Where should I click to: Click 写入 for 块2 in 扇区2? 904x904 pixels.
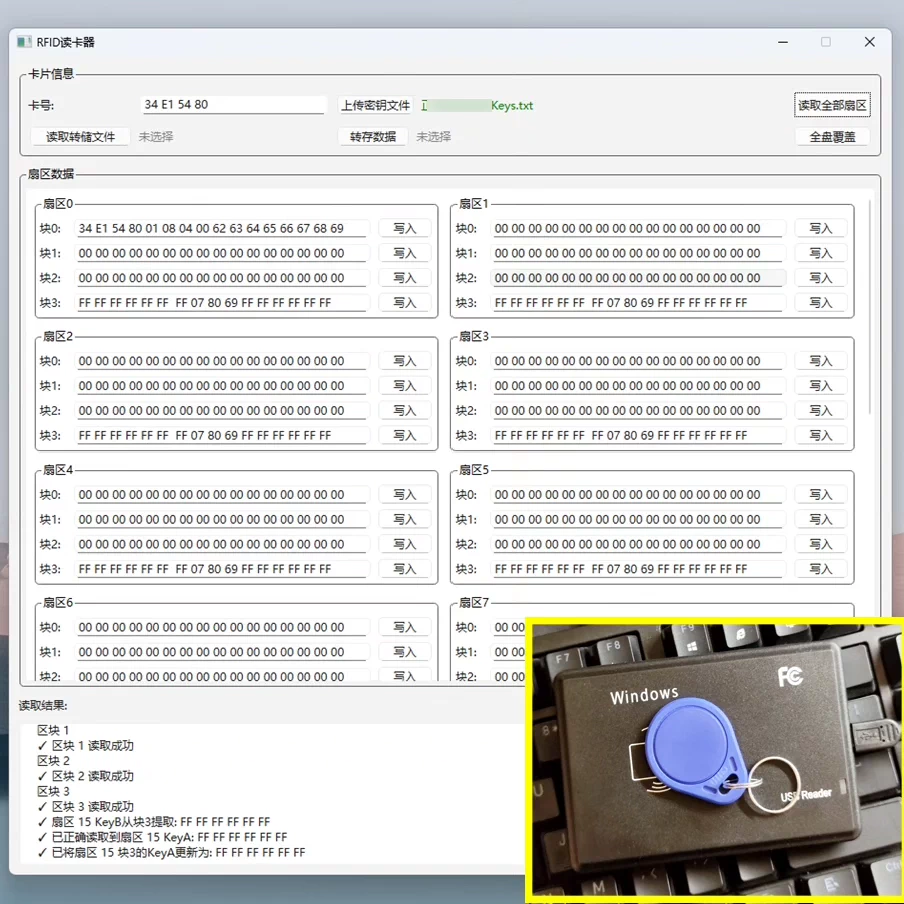click(406, 410)
